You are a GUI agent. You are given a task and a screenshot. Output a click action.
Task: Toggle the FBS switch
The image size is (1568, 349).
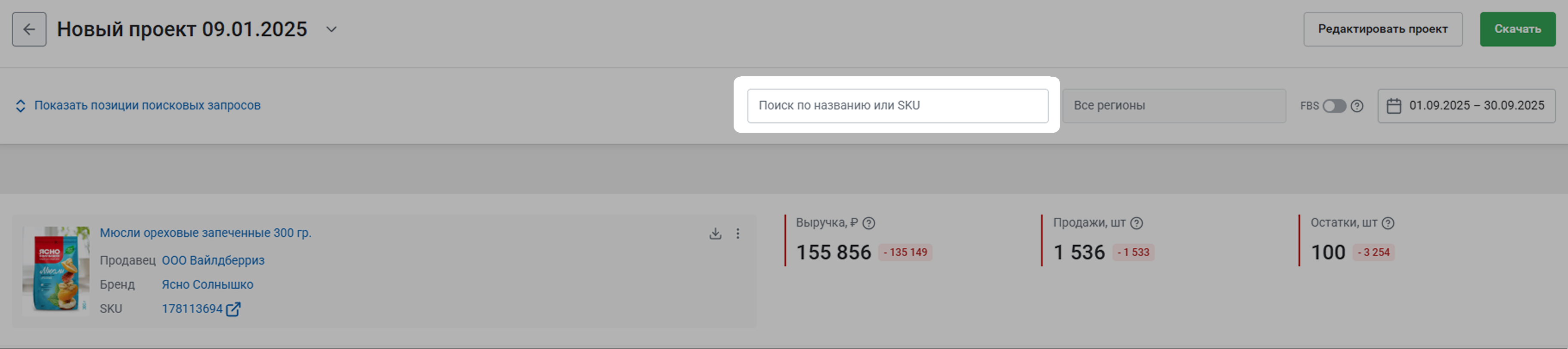click(1334, 106)
